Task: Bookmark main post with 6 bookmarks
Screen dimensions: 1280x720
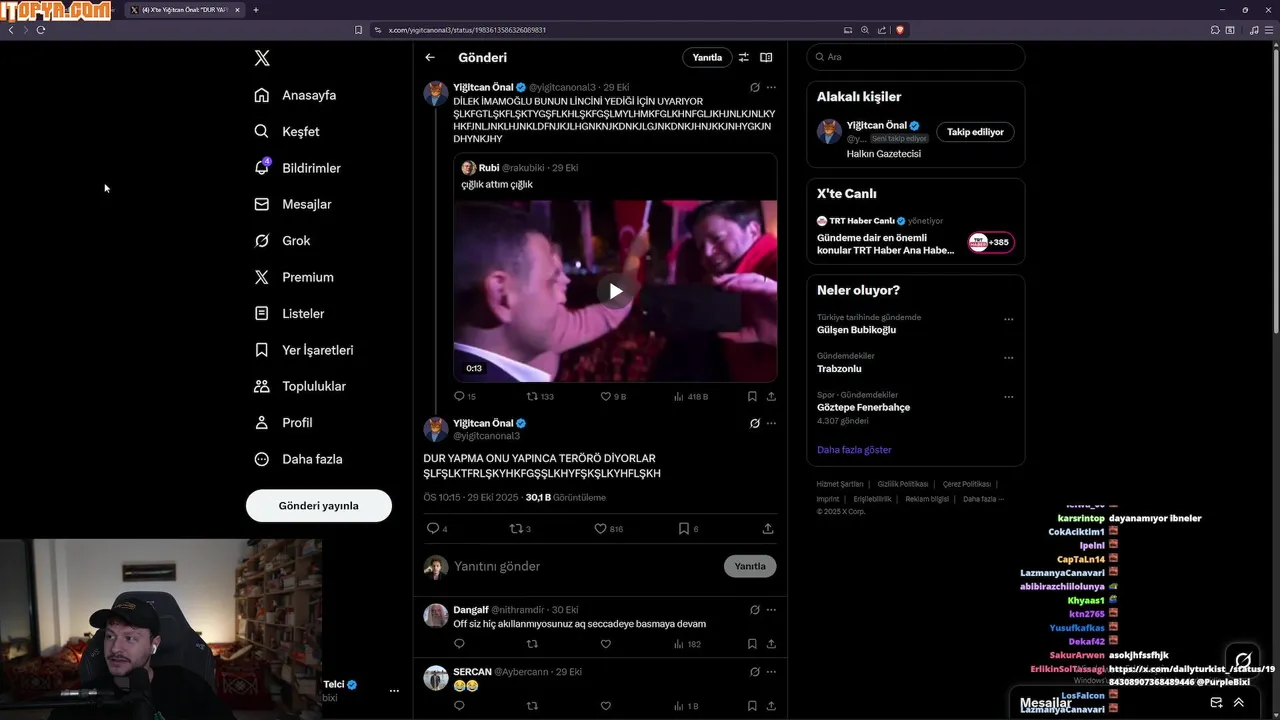Action: (688, 528)
